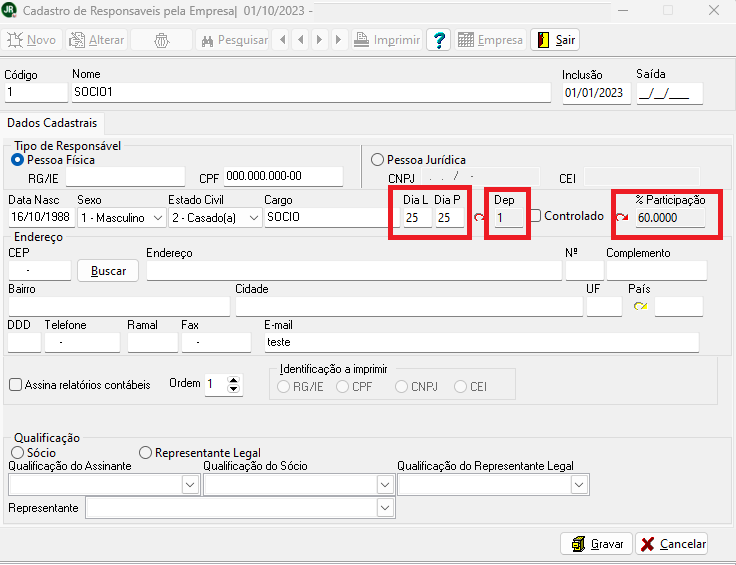Increase the Ordem stepper value
The image size is (736, 565).
pyautogui.click(x=234, y=380)
